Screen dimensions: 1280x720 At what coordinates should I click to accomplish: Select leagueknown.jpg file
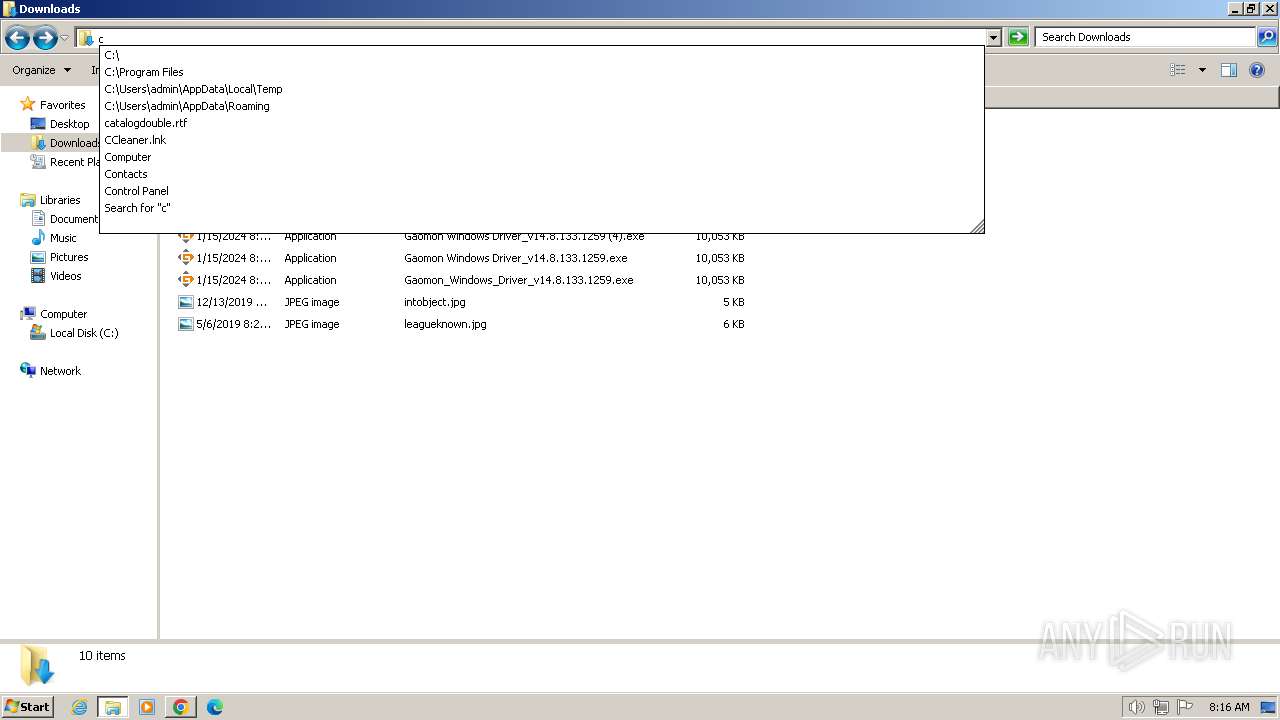[x=445, y=324]
